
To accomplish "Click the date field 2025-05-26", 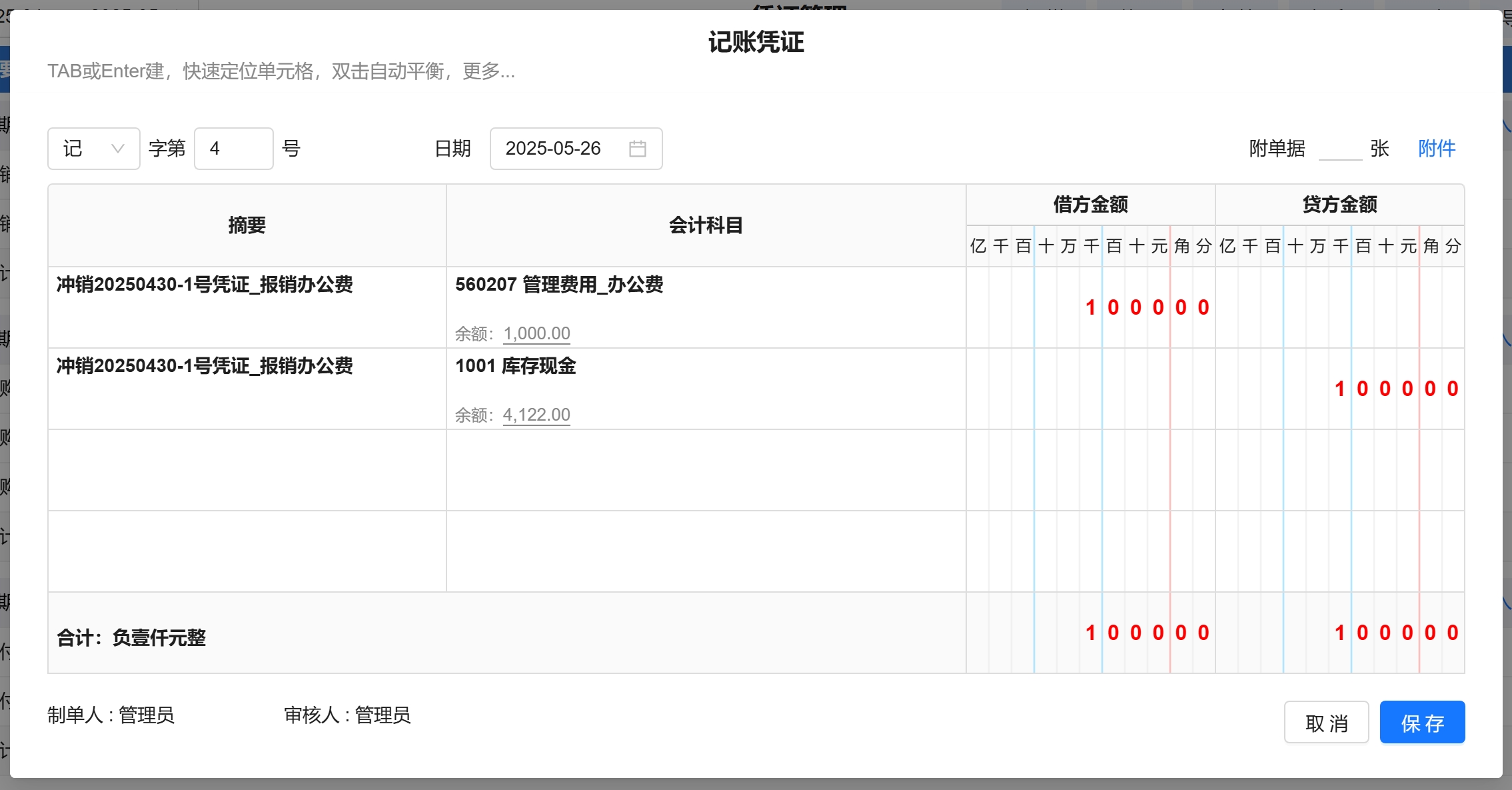I will pyautogui.click(x=553, y=149).
